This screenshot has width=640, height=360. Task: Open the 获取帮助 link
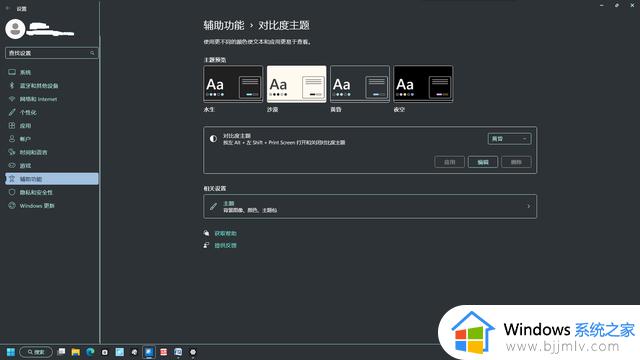point(225,233)
